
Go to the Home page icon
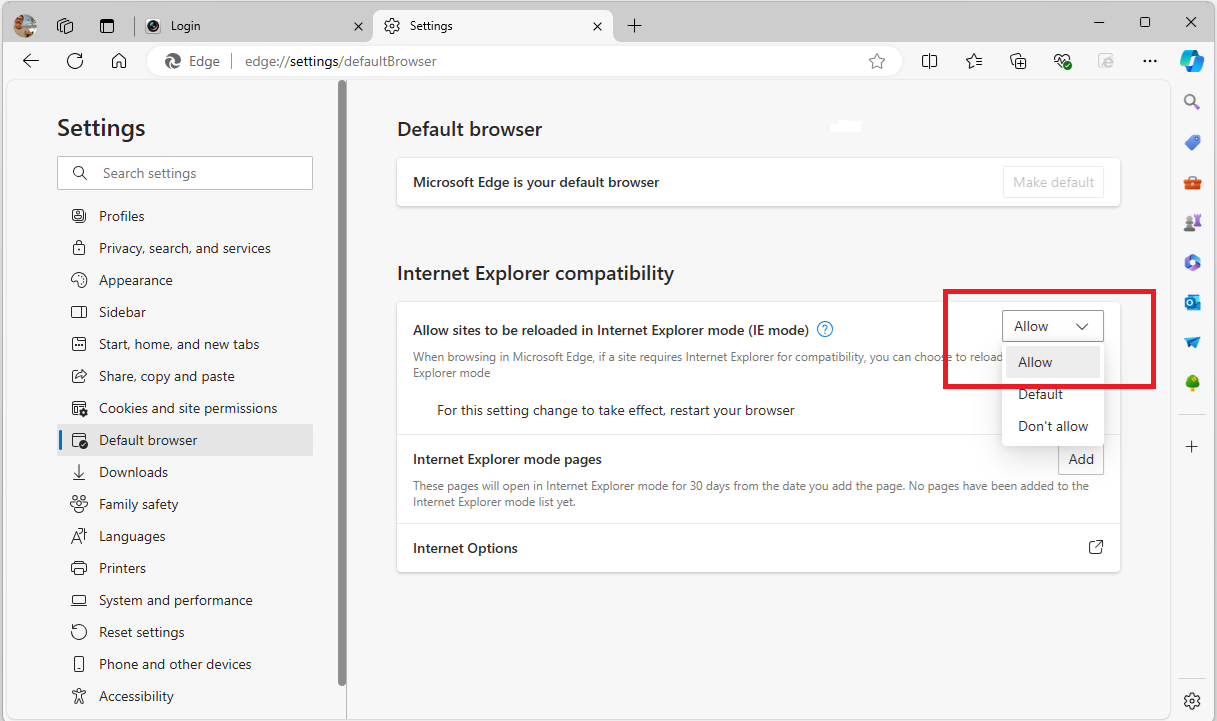pyautogui.click(x=119, y=61)
